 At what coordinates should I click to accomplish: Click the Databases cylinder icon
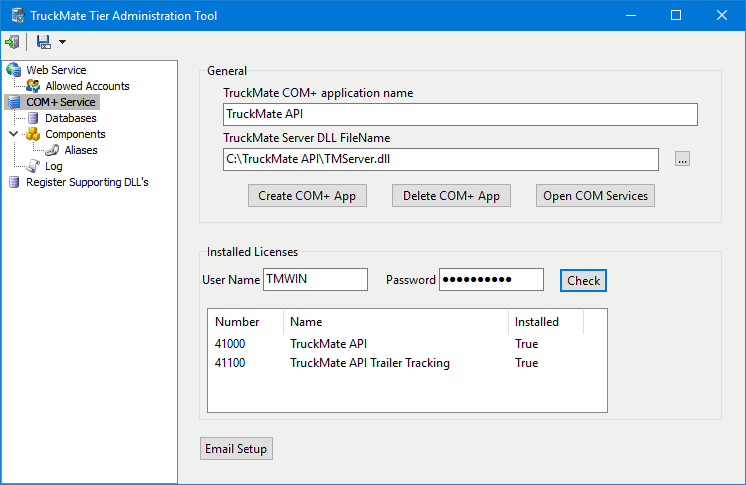coord(34,118)
